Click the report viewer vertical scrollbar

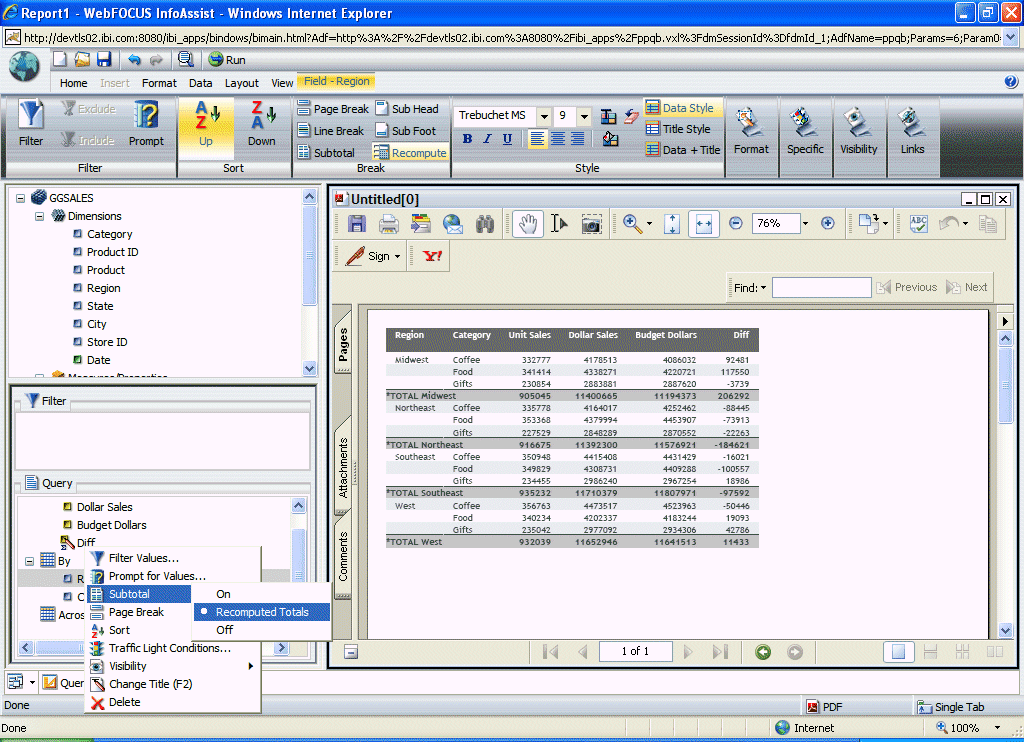(x=1005, y=484)
